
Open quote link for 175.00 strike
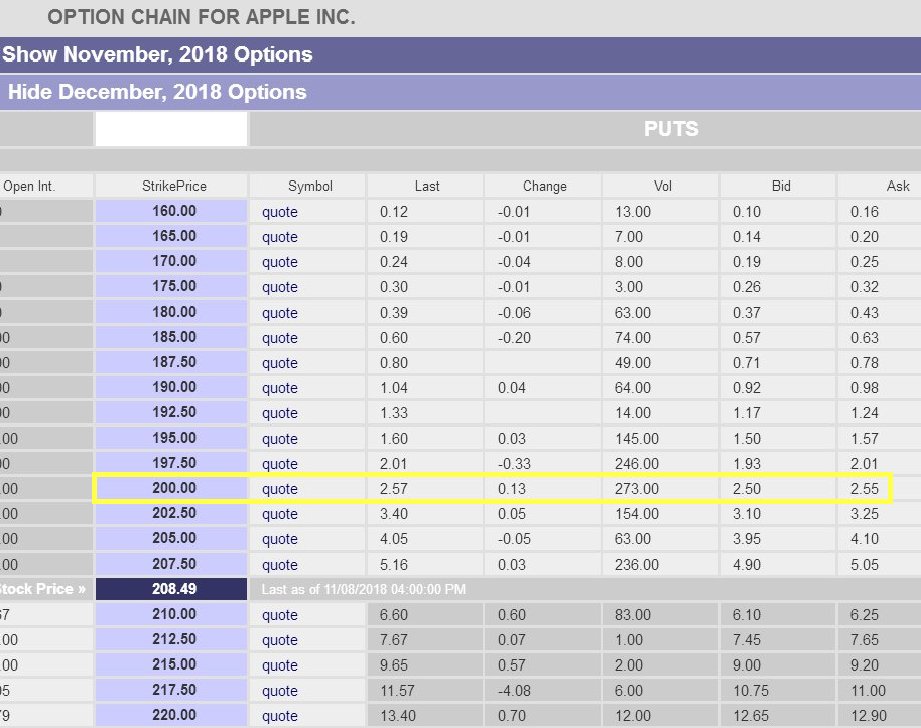tap(280, 287)
